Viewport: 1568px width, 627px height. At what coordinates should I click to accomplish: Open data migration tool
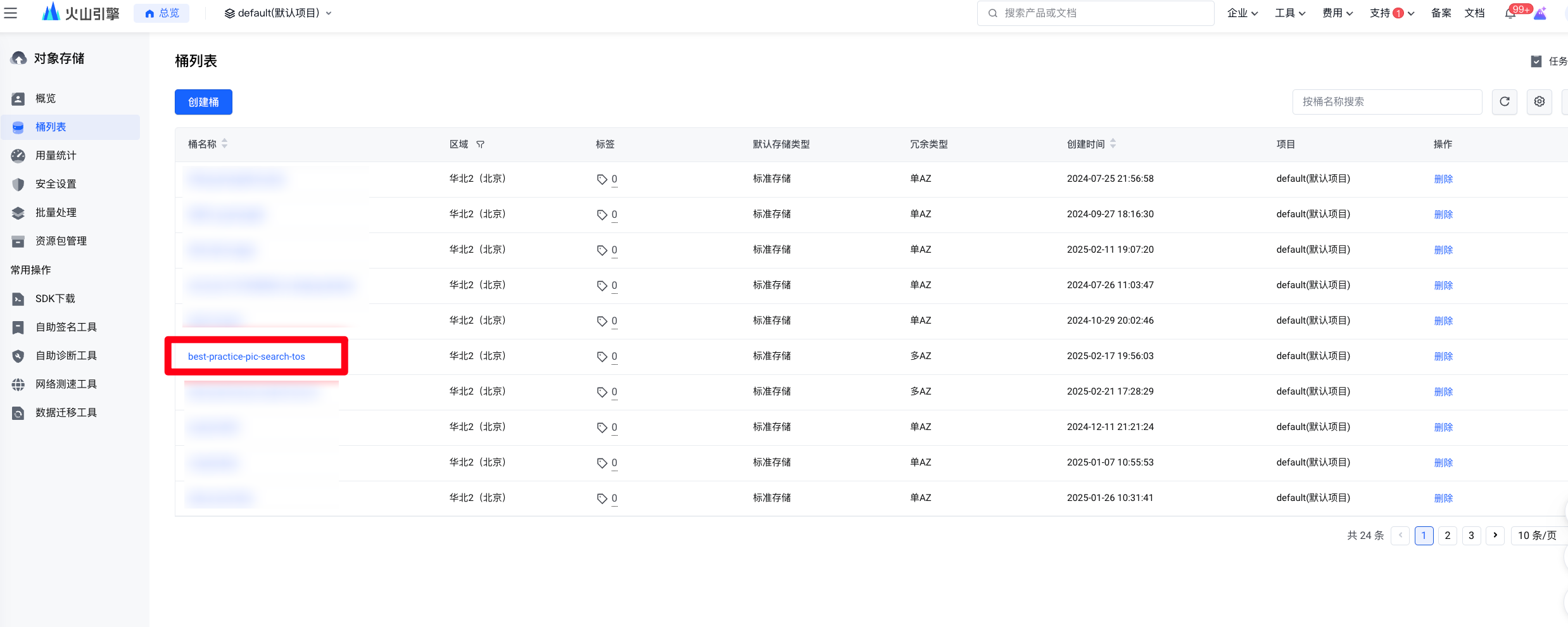click(70, 412)
